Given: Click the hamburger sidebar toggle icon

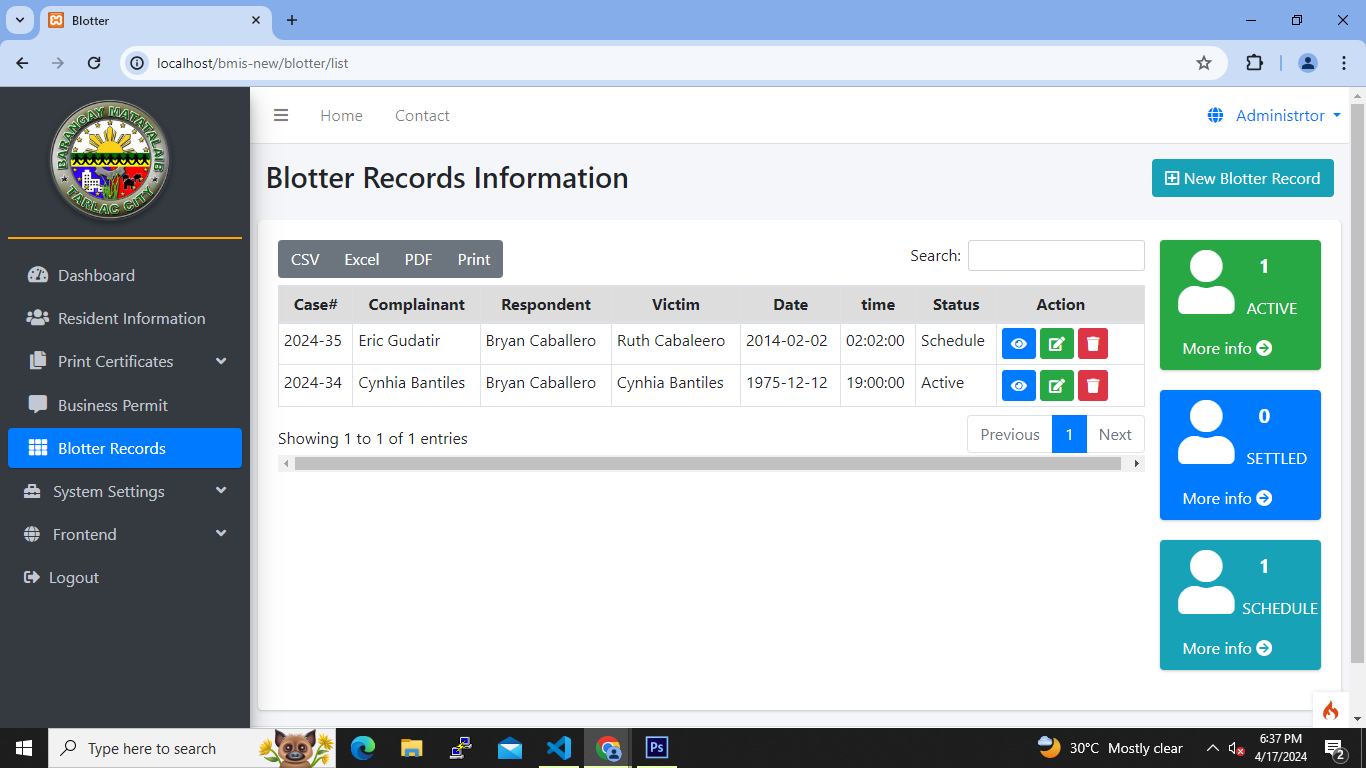Looking at the screenshot, I should tap(281, 115).
